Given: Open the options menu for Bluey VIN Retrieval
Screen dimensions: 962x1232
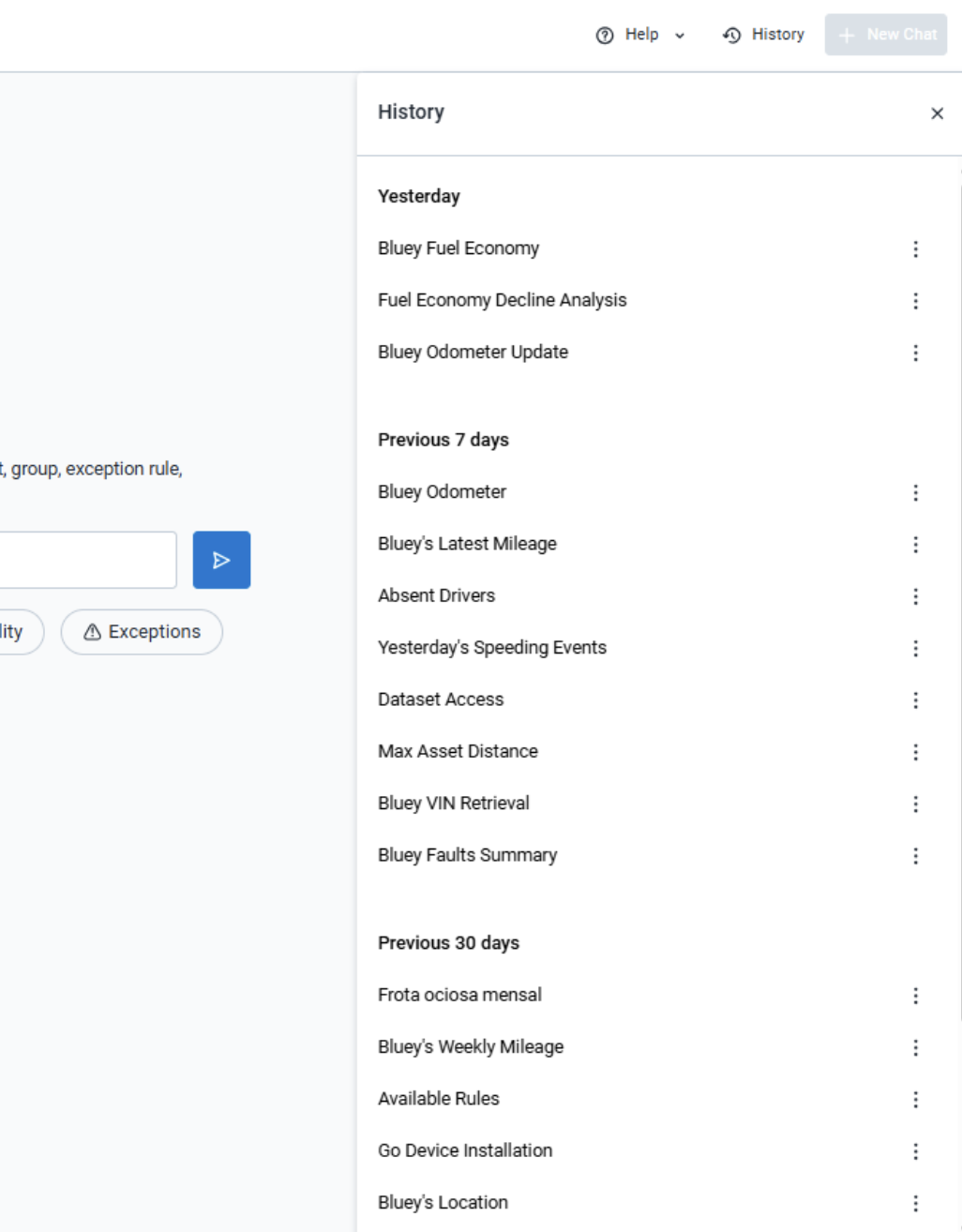Looking at the screenshot, I should point(916,804).
